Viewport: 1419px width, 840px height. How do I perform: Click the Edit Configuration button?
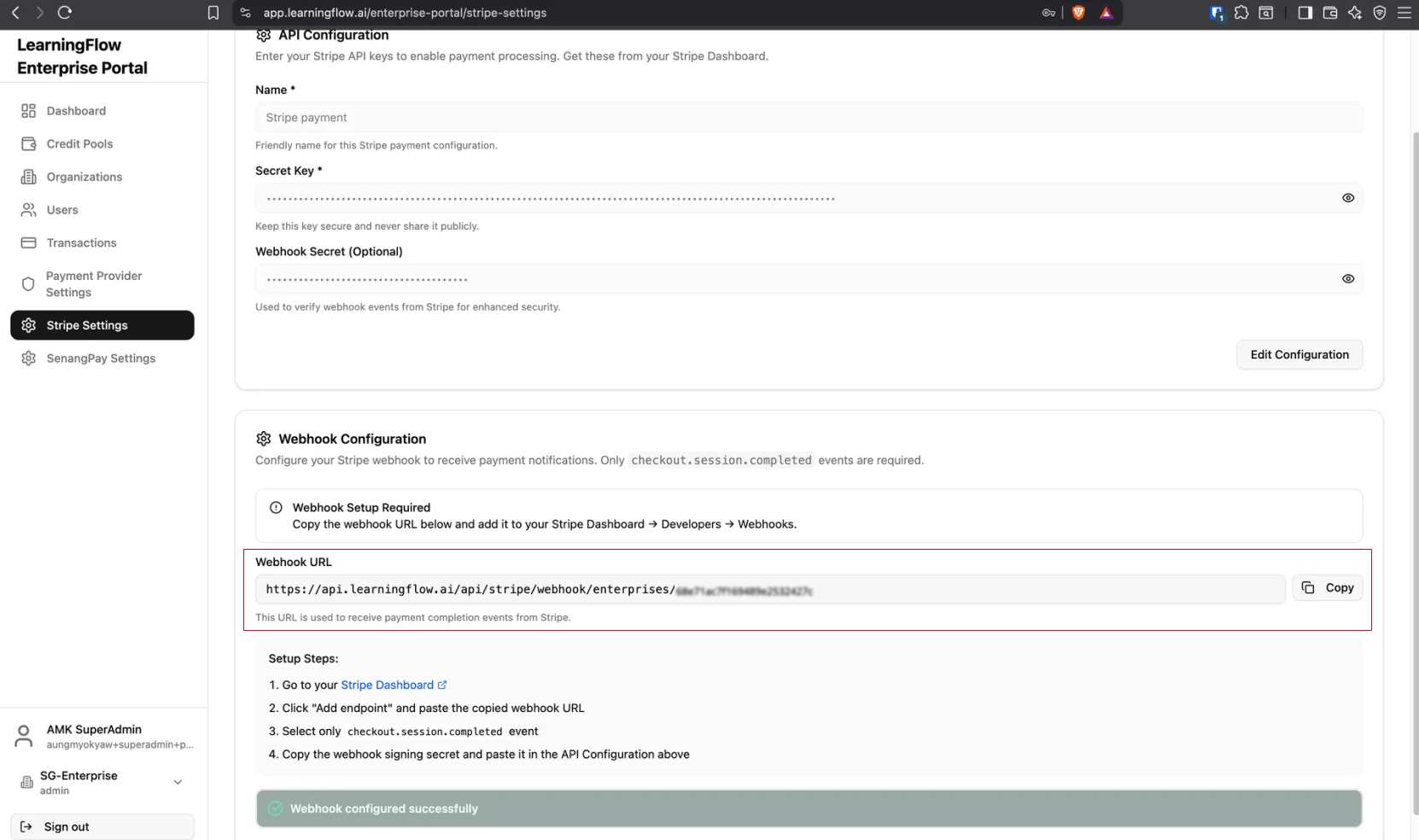pyautogui.click(x=1299, y=354)
